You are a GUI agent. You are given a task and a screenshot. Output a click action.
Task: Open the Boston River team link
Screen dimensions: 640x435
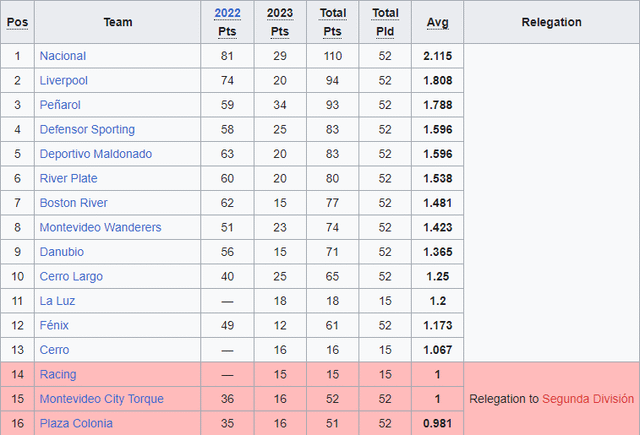click(73, 203)
